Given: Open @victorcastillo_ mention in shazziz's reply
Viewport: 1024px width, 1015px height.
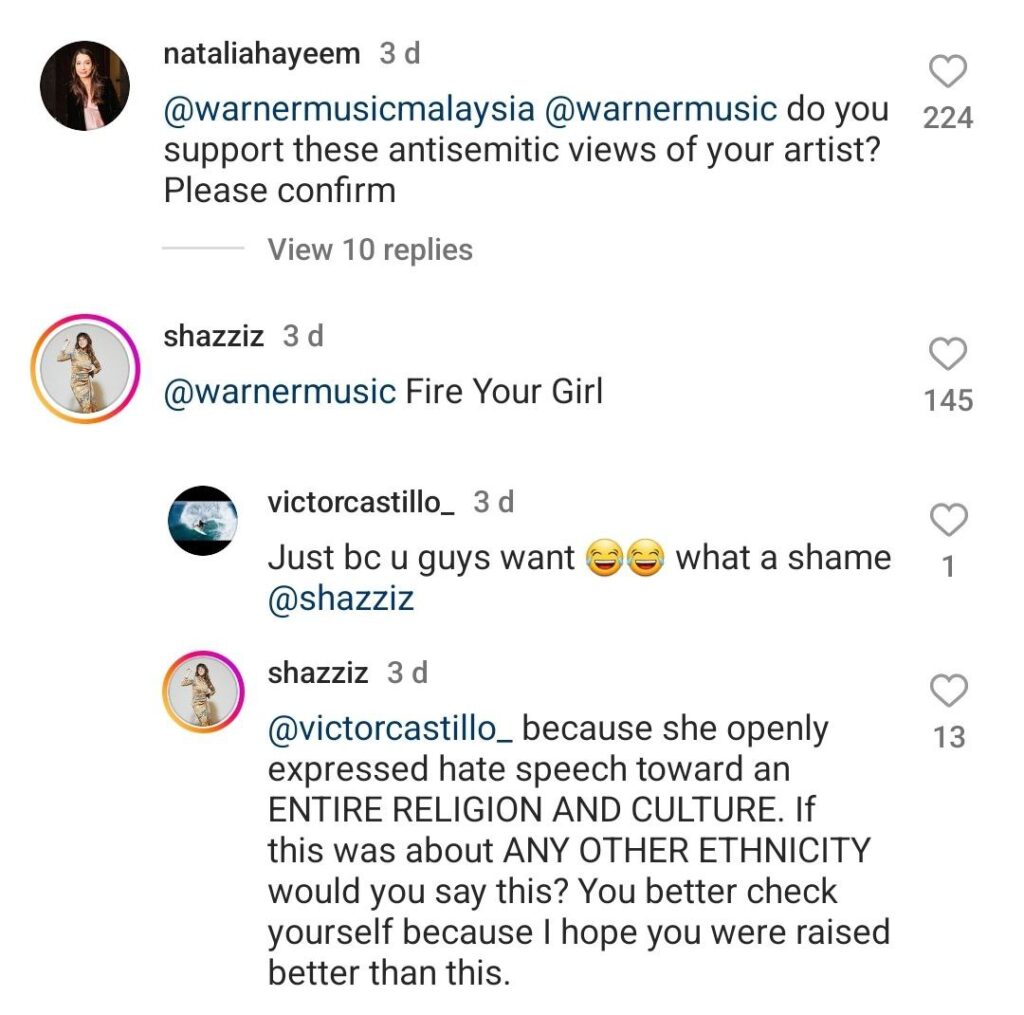Looking at the screenshot, I should [x=391, y=729].
